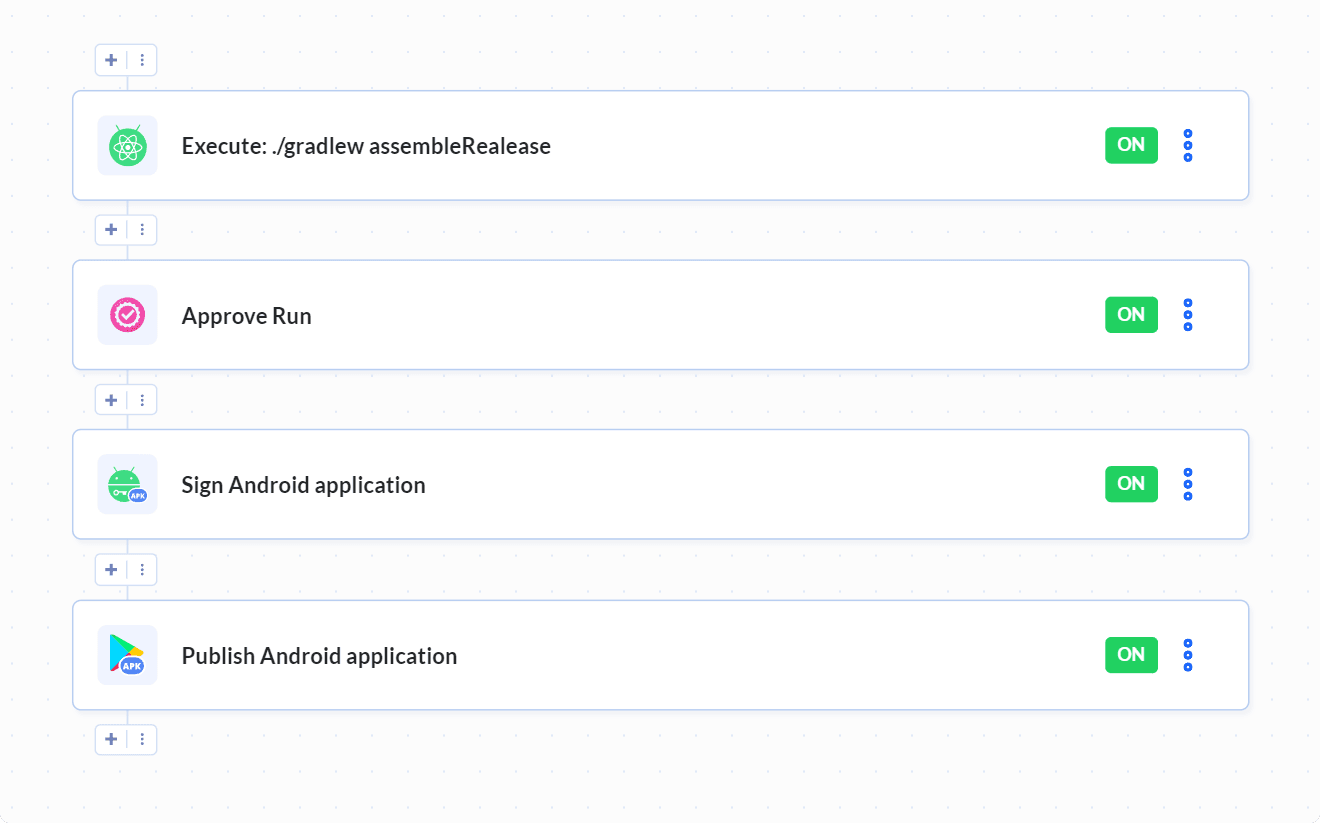Open the menu next to the top plus button
Image resolution: width=1320 pixels, height=823 pixels.
coord(142,60)
